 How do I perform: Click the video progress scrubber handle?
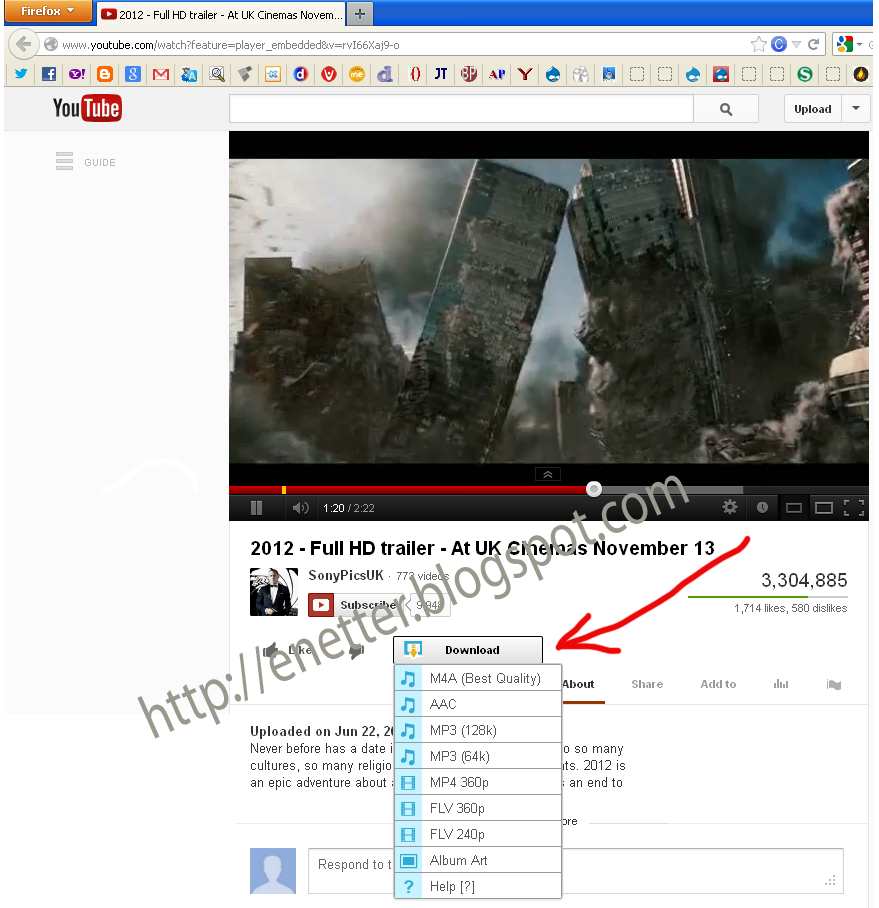click(594, 489)
